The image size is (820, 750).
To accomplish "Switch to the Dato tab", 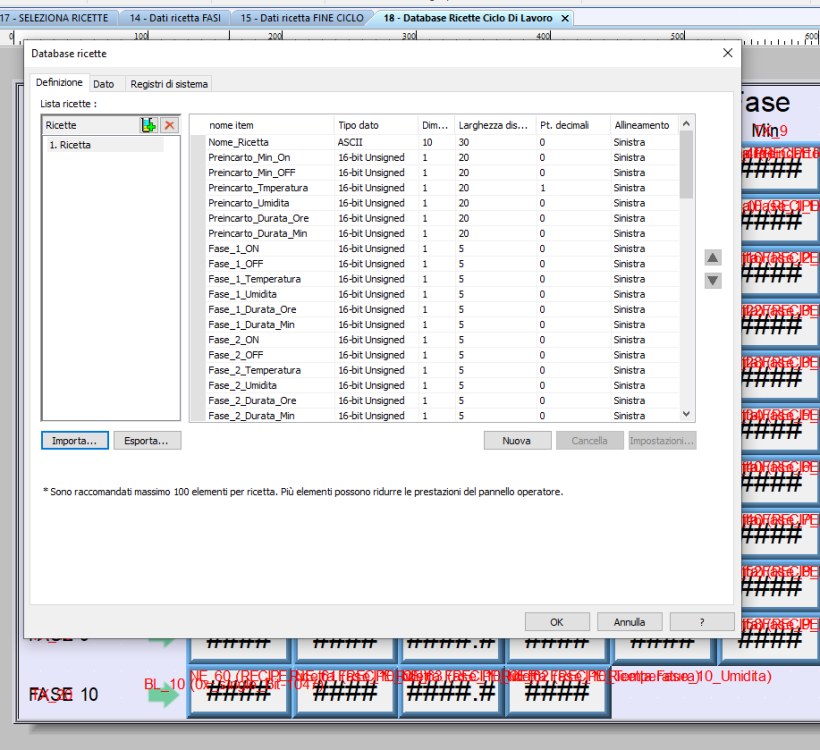I will tap(104, 84).
